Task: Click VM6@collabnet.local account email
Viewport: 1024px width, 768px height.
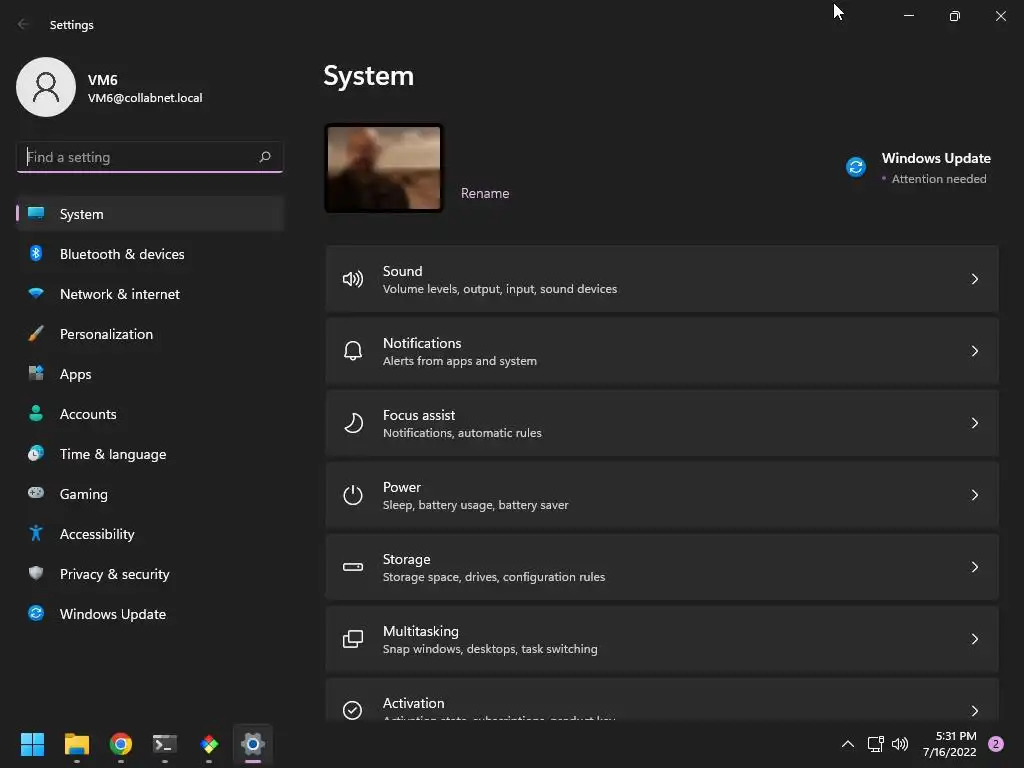Action: (x=145, y=98)
